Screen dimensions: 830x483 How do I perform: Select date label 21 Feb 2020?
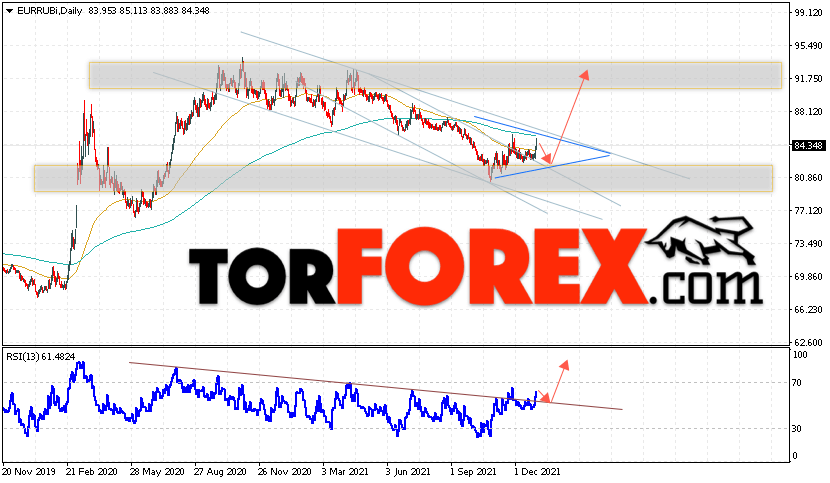pyautogui.click(x=92, y=471)
